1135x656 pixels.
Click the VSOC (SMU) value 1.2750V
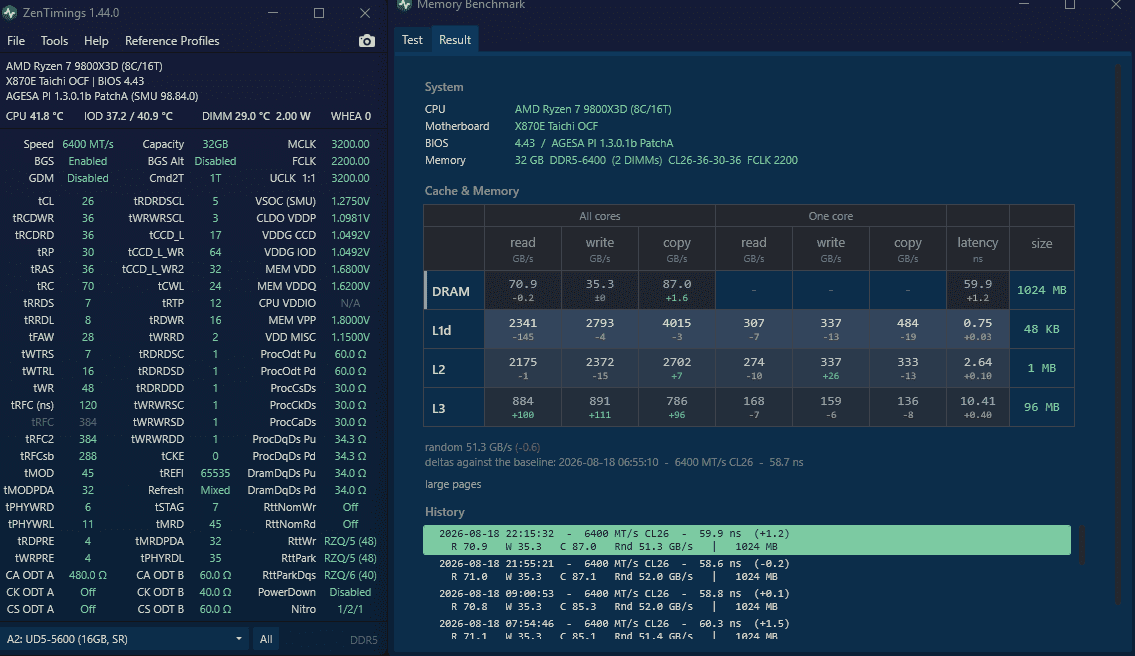(x=350, y=201)
